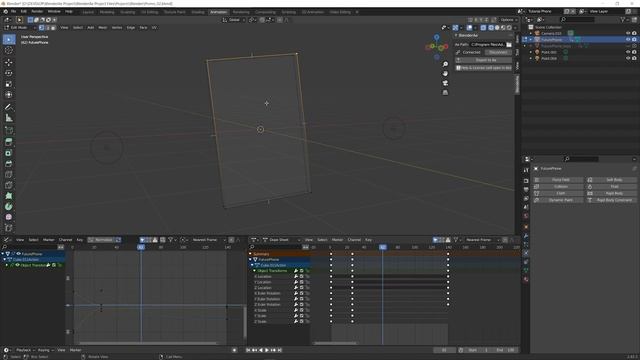
Task: Toggle camera view icon in viewport
Action: (445, 83)
